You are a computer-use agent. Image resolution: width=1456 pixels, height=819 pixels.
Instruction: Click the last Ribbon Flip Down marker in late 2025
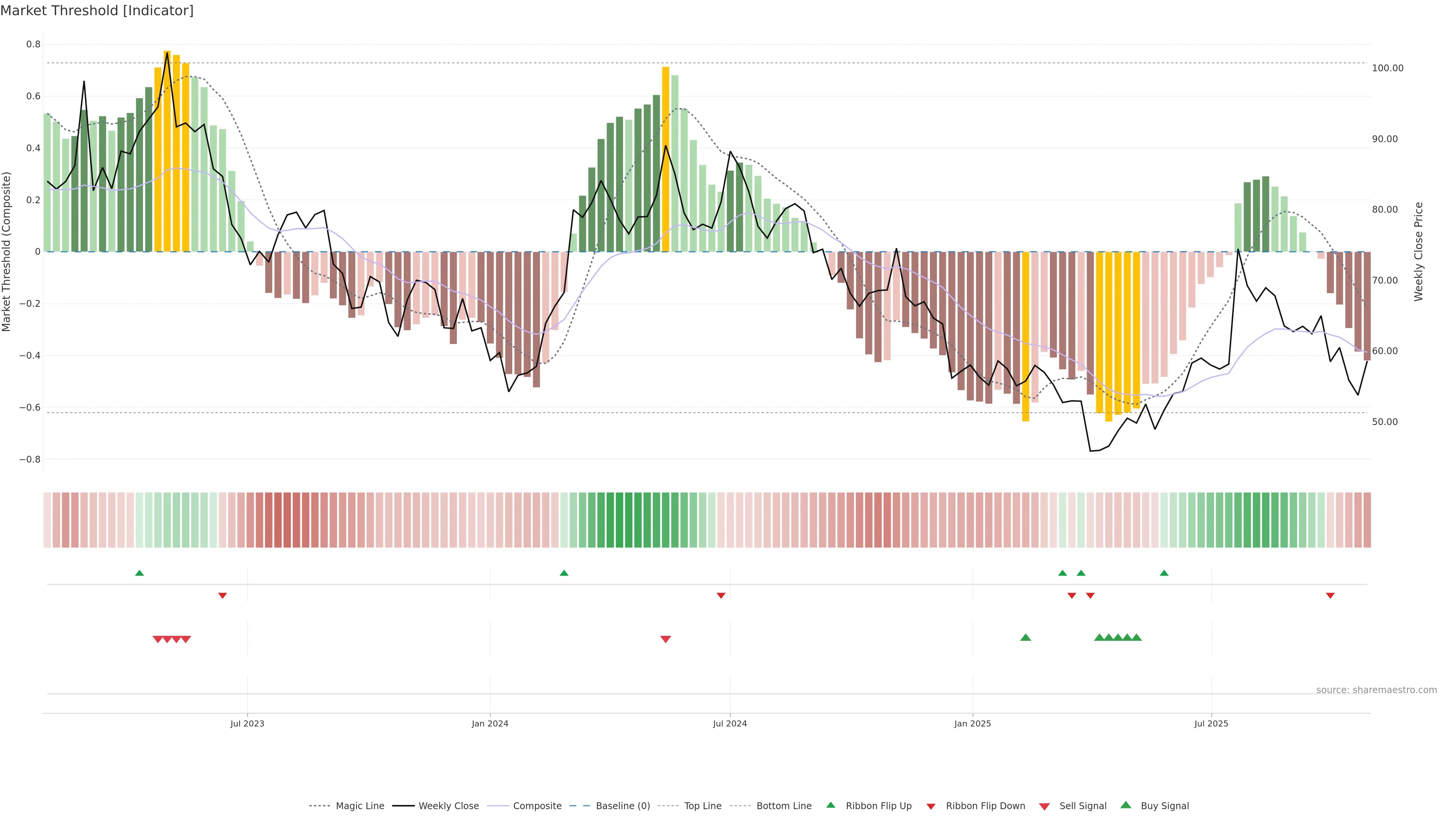click(1330, 596)
